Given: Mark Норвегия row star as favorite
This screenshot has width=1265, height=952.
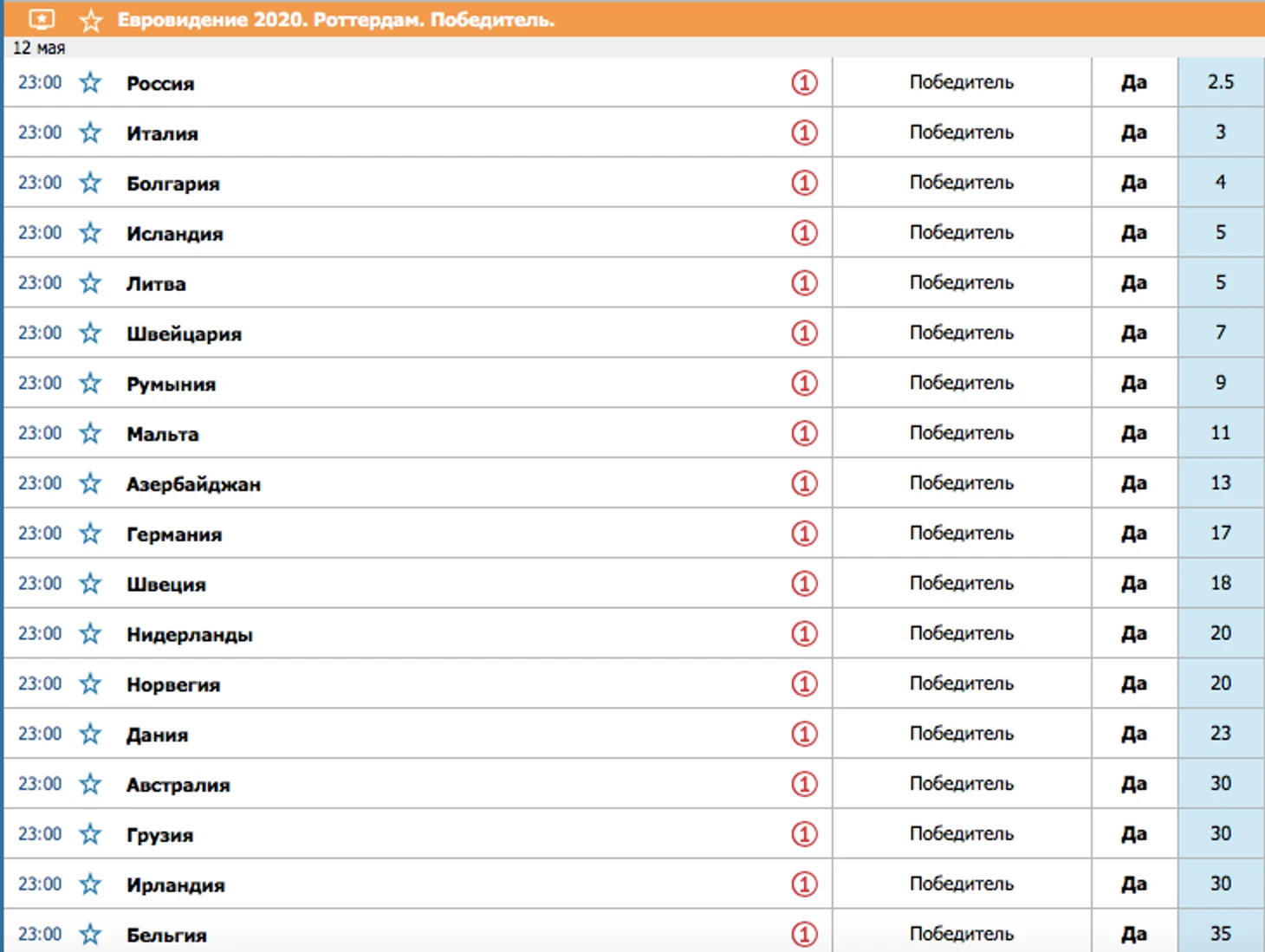Looking at the screenshot, I should pyautogui.click(x=90, y=684).
